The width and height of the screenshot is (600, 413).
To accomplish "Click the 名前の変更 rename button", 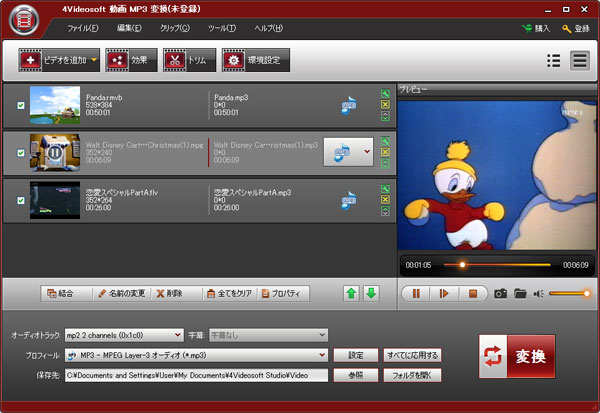I will click(x=121, y=294).
